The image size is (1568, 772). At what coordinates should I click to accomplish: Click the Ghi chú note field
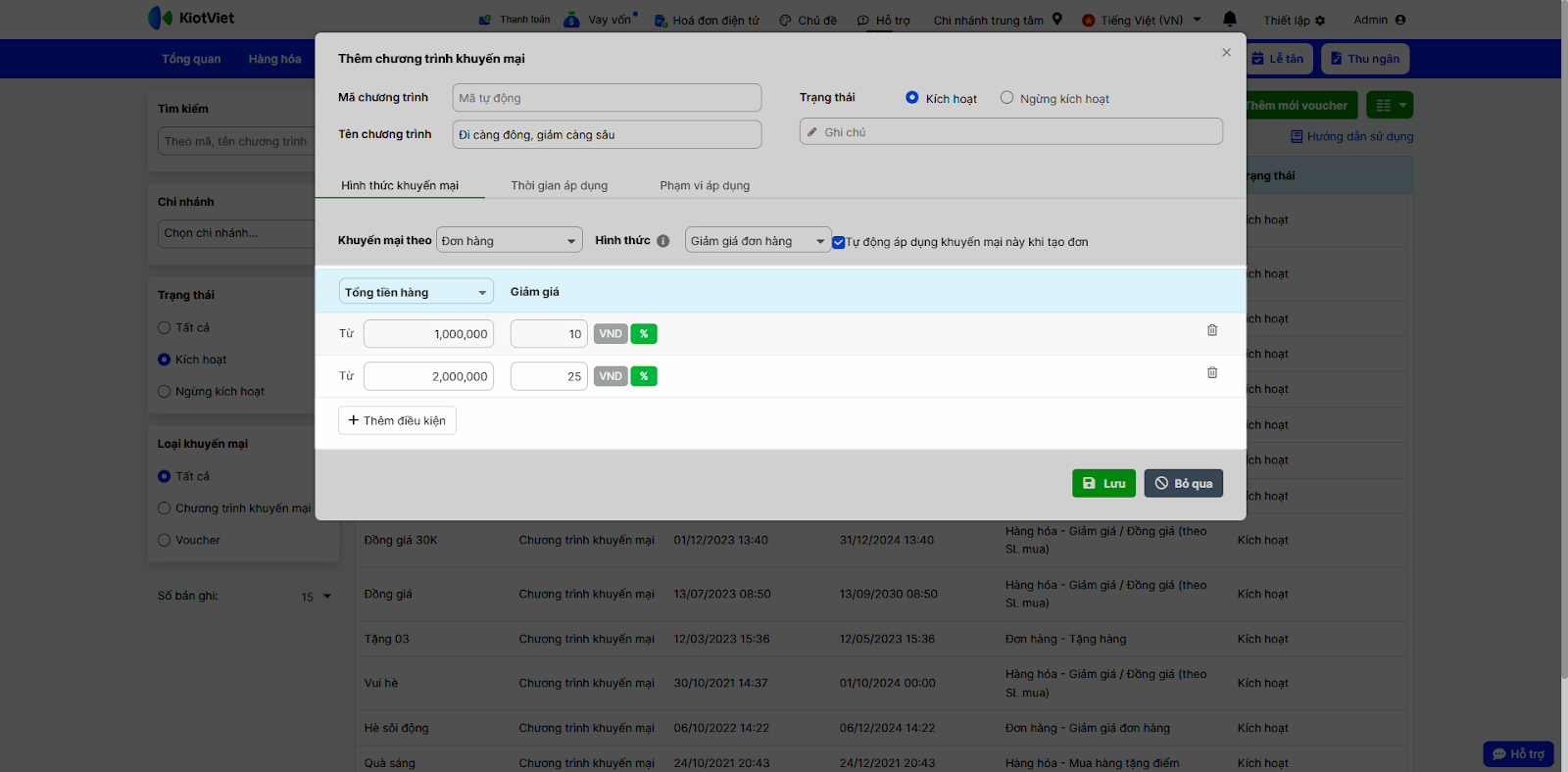point(1011,131)
